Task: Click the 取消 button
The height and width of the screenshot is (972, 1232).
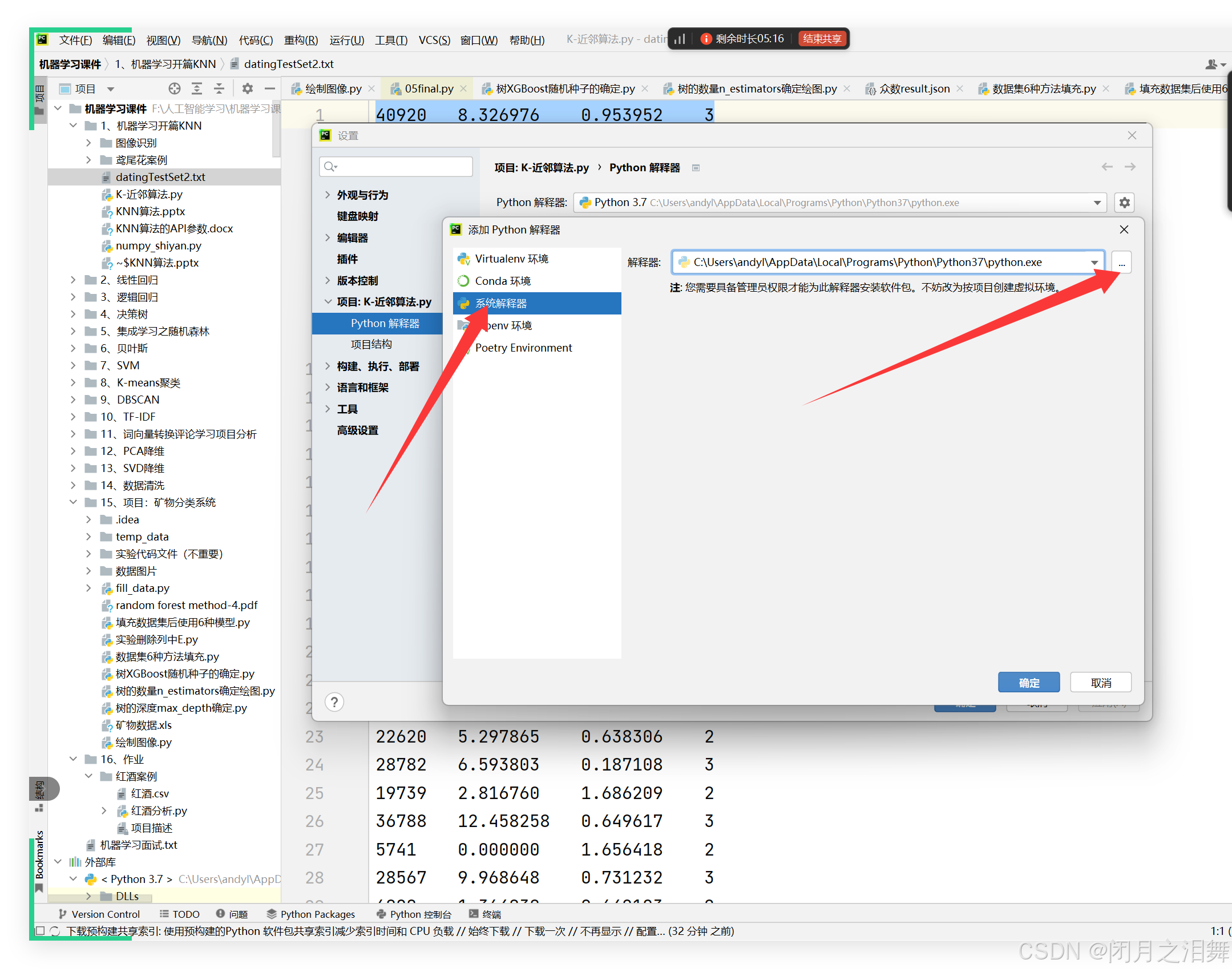Action: point(1100,682)
